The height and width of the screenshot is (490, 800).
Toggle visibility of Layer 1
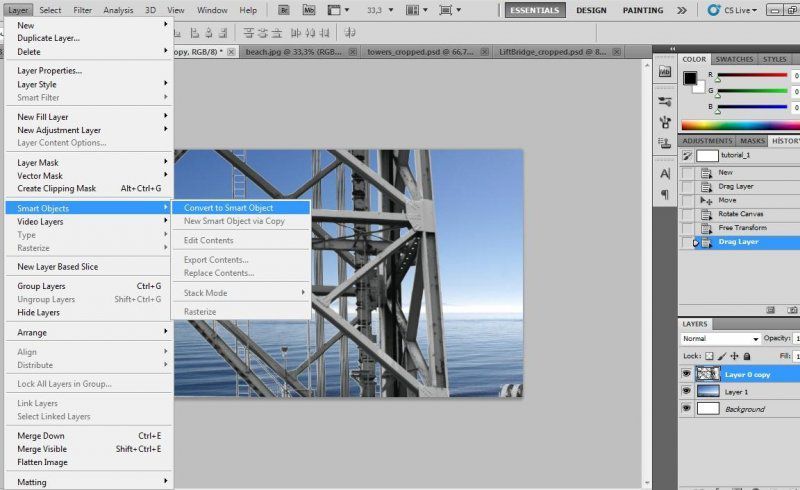coord(686,391)
